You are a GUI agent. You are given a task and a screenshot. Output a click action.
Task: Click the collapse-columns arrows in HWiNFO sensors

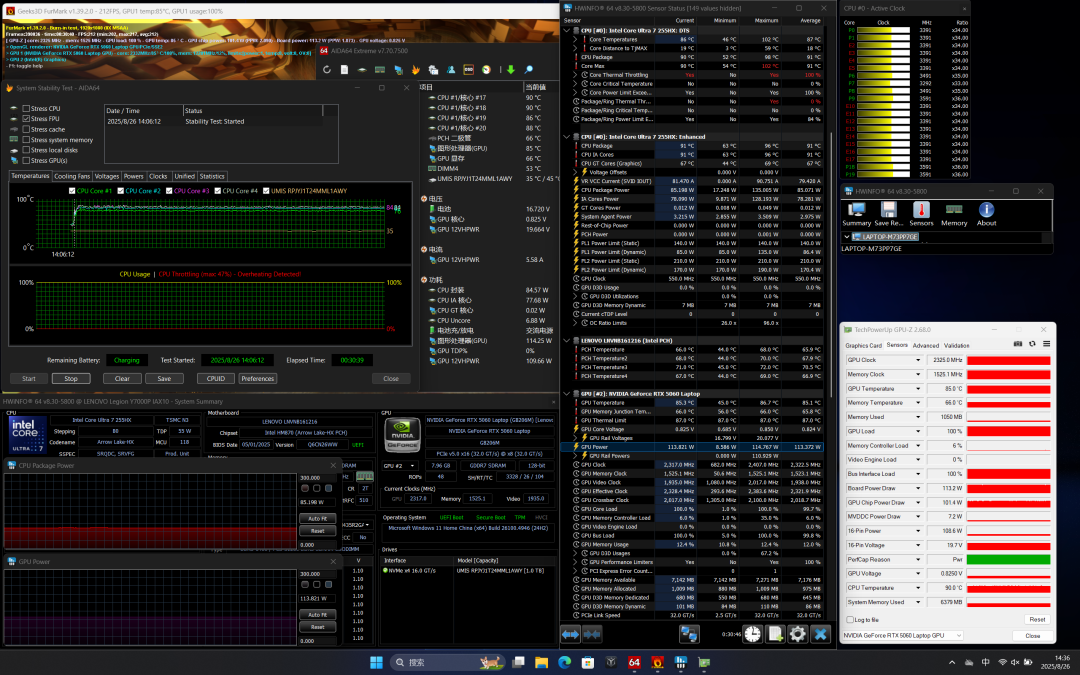592,634
